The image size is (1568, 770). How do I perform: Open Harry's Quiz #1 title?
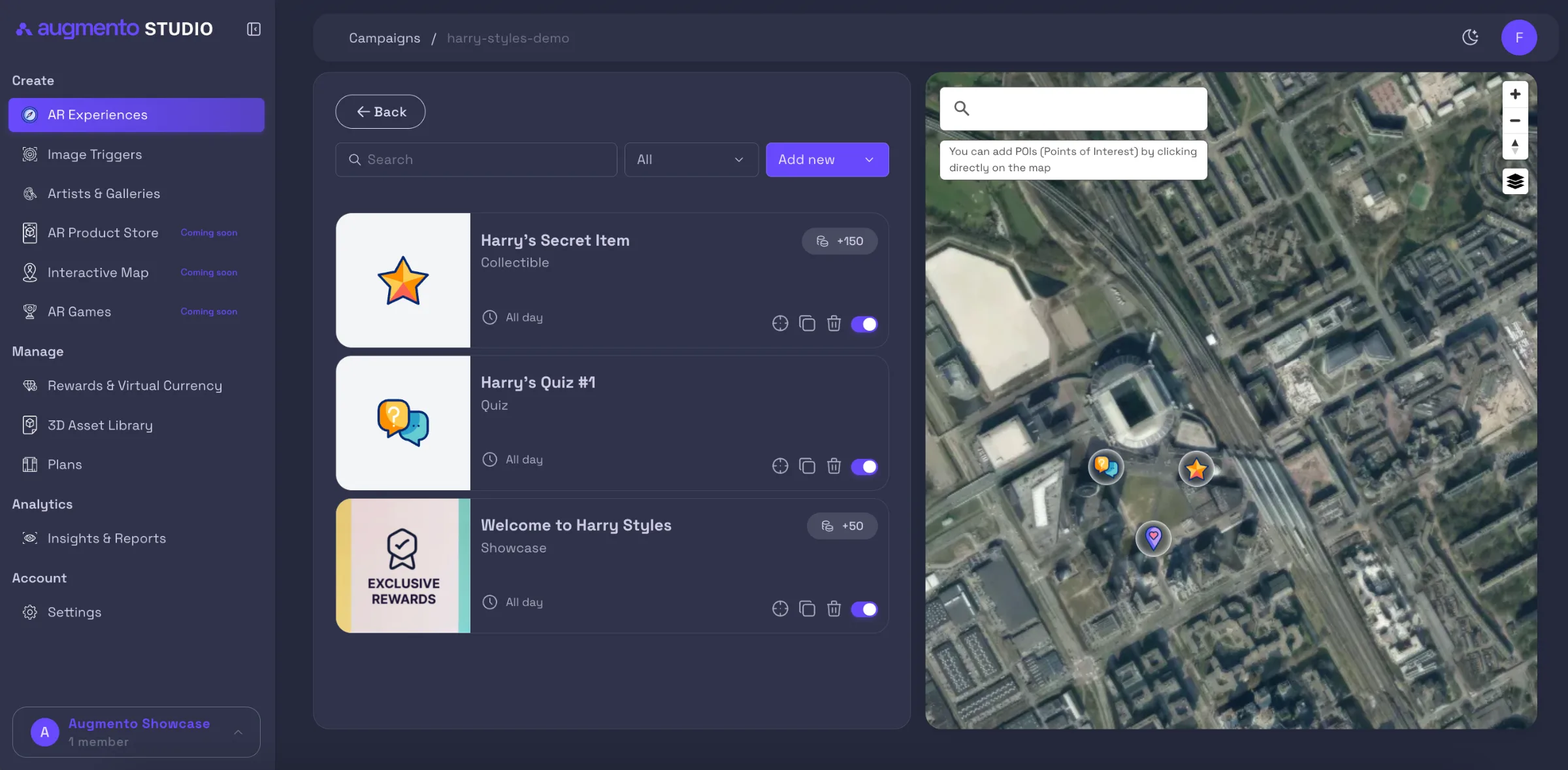pos(538,382)
